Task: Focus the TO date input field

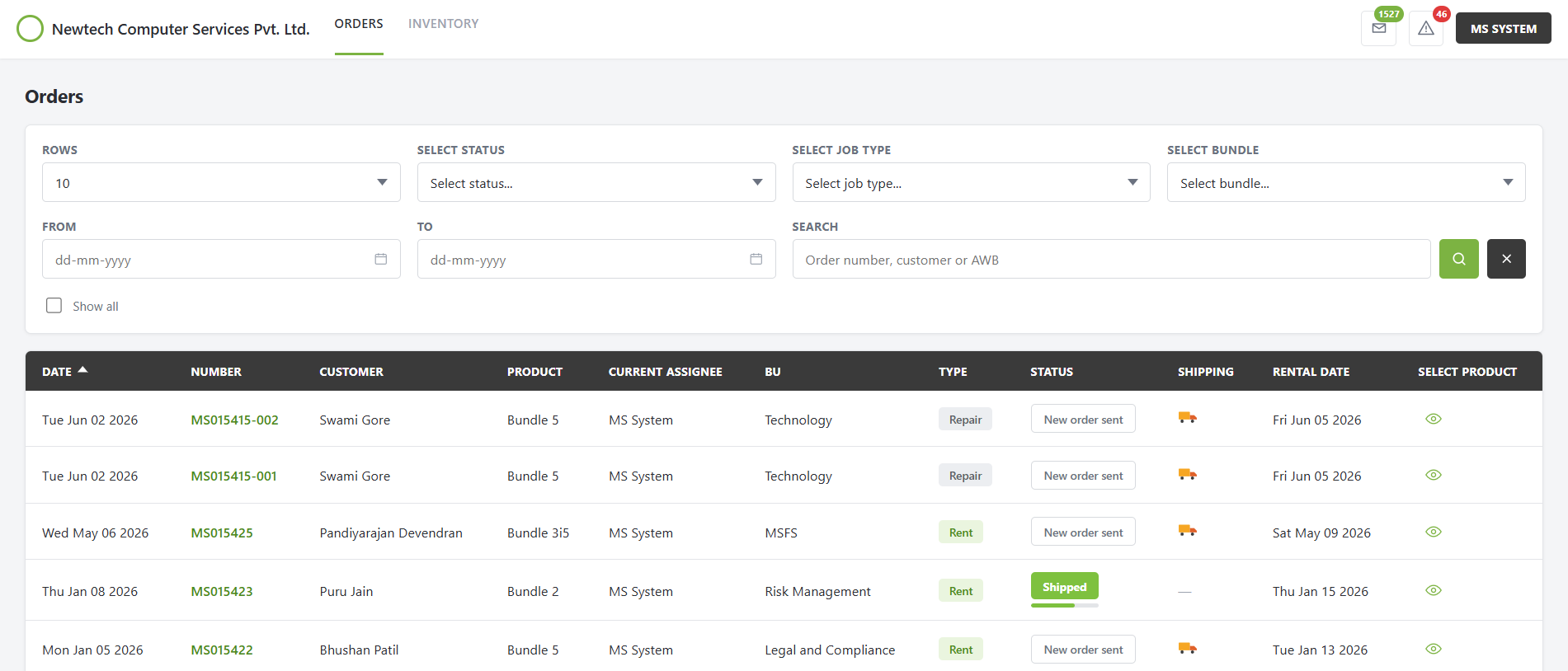Action: pos(596,259)
